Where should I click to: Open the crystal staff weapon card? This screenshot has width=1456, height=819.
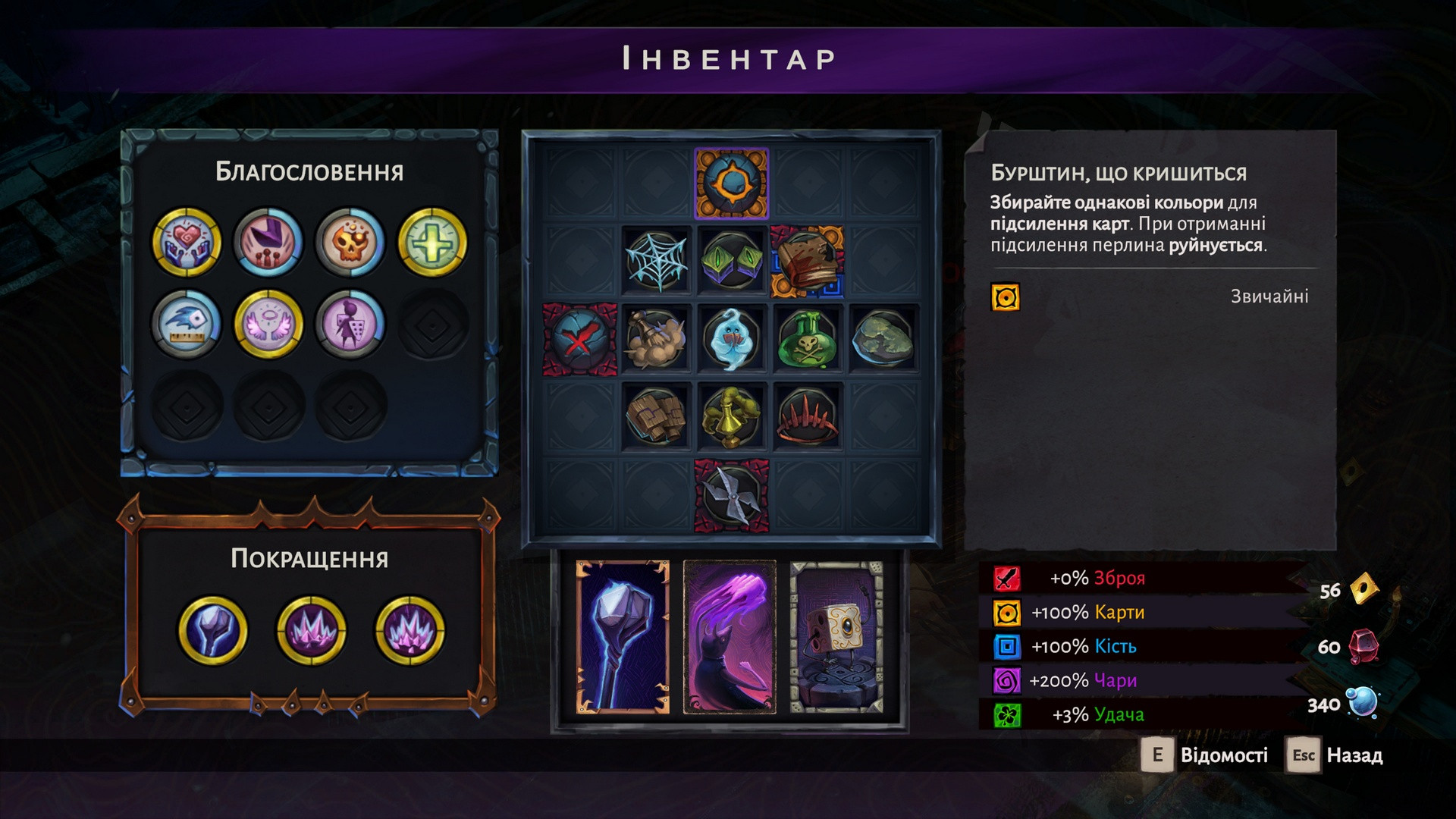[623, 637]
